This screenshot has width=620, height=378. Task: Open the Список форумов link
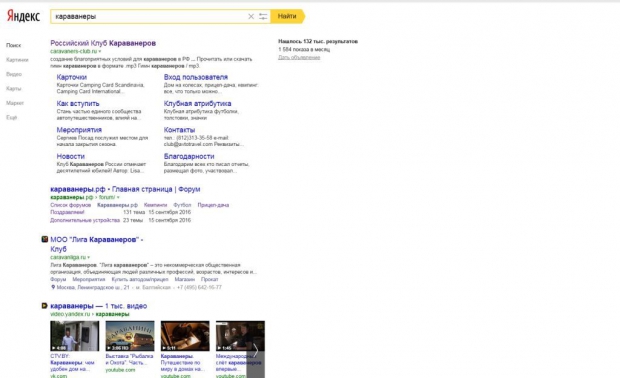coord(70,205)
